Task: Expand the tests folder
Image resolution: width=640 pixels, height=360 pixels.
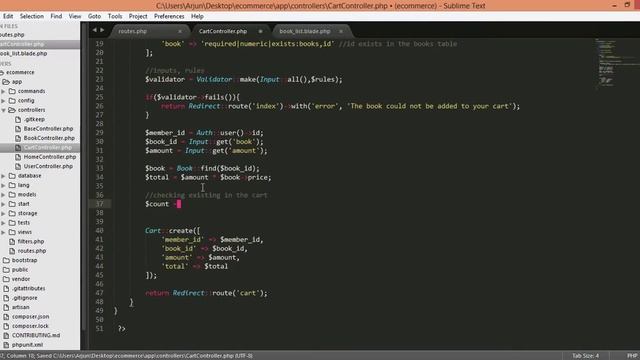Action: pos(4,223)
